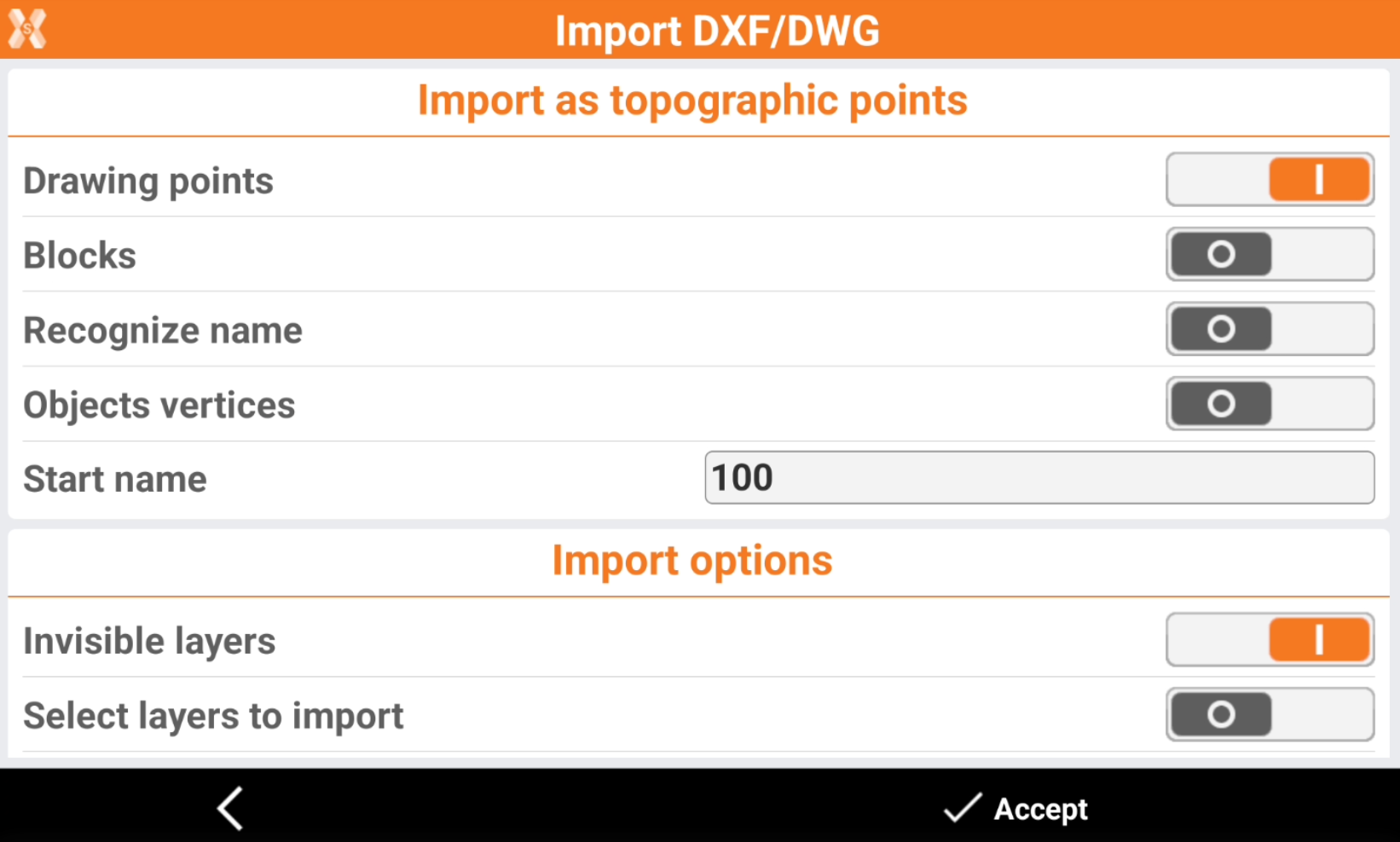Enable Objects vertices toggle
This screenshot has width=1400, height=842.
(1270, 403)
